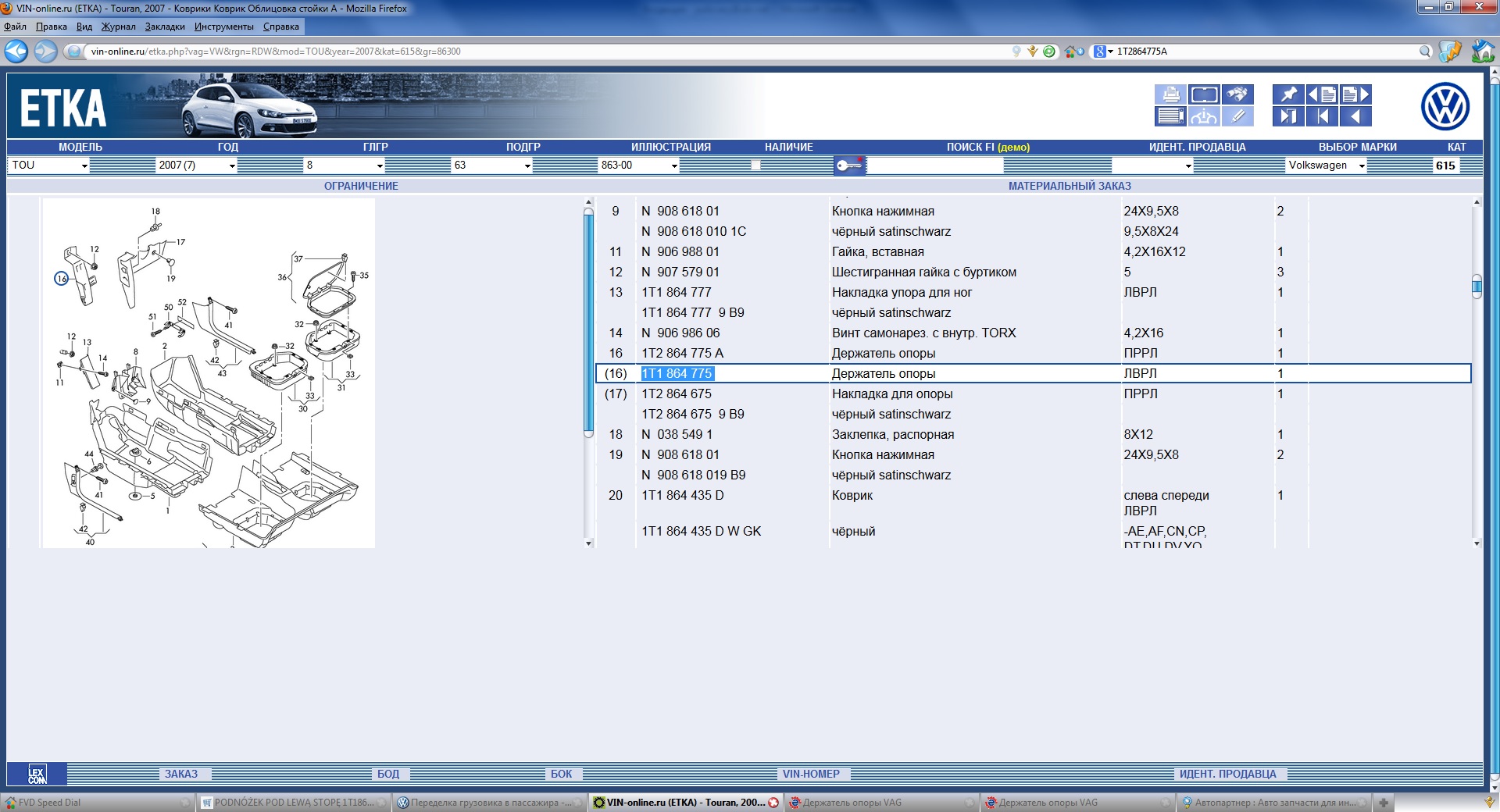The height and width of the screenshot is (812, 1500).
Task: Click the browser URL address field
Action: (547, 52)
